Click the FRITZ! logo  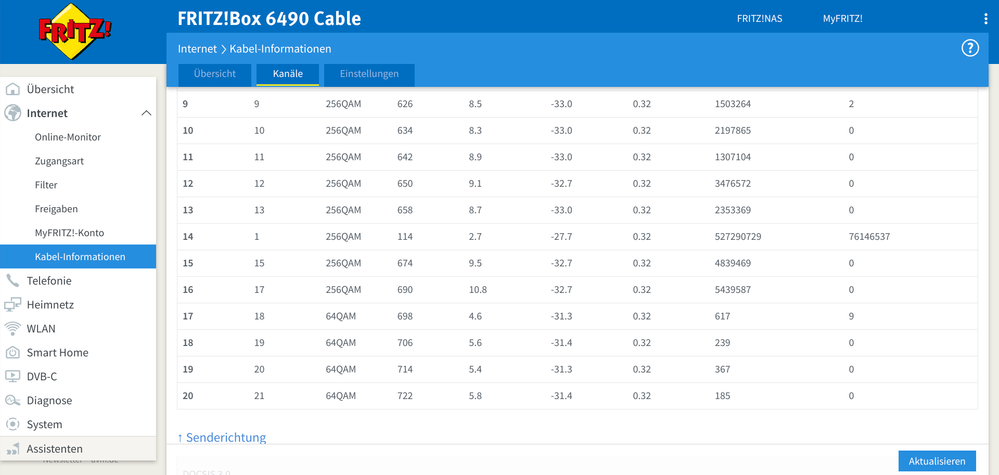[x=75, y=31]
